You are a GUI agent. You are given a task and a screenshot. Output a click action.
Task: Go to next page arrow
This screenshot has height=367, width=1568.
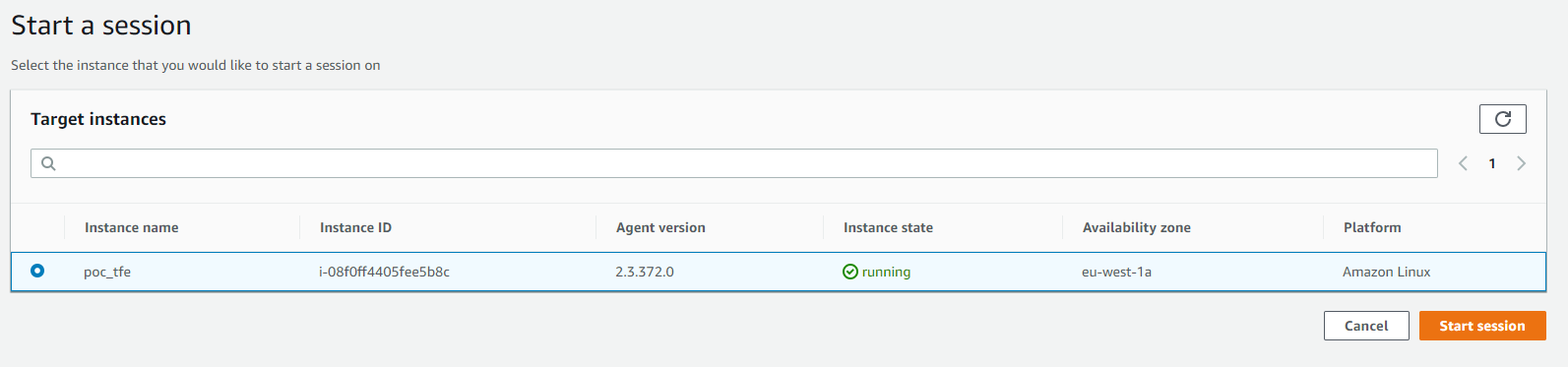1521,163
